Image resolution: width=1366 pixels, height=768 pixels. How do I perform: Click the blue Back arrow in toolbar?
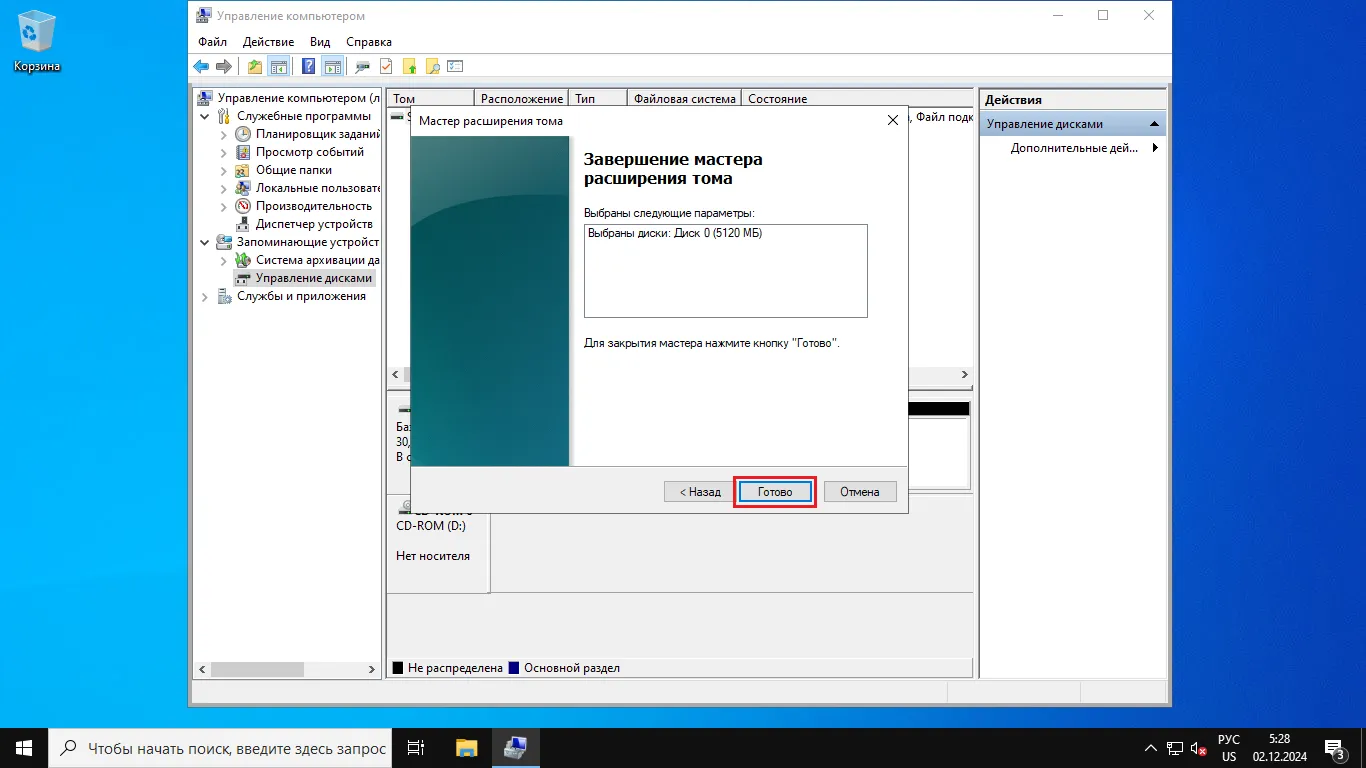coord(201,67)
